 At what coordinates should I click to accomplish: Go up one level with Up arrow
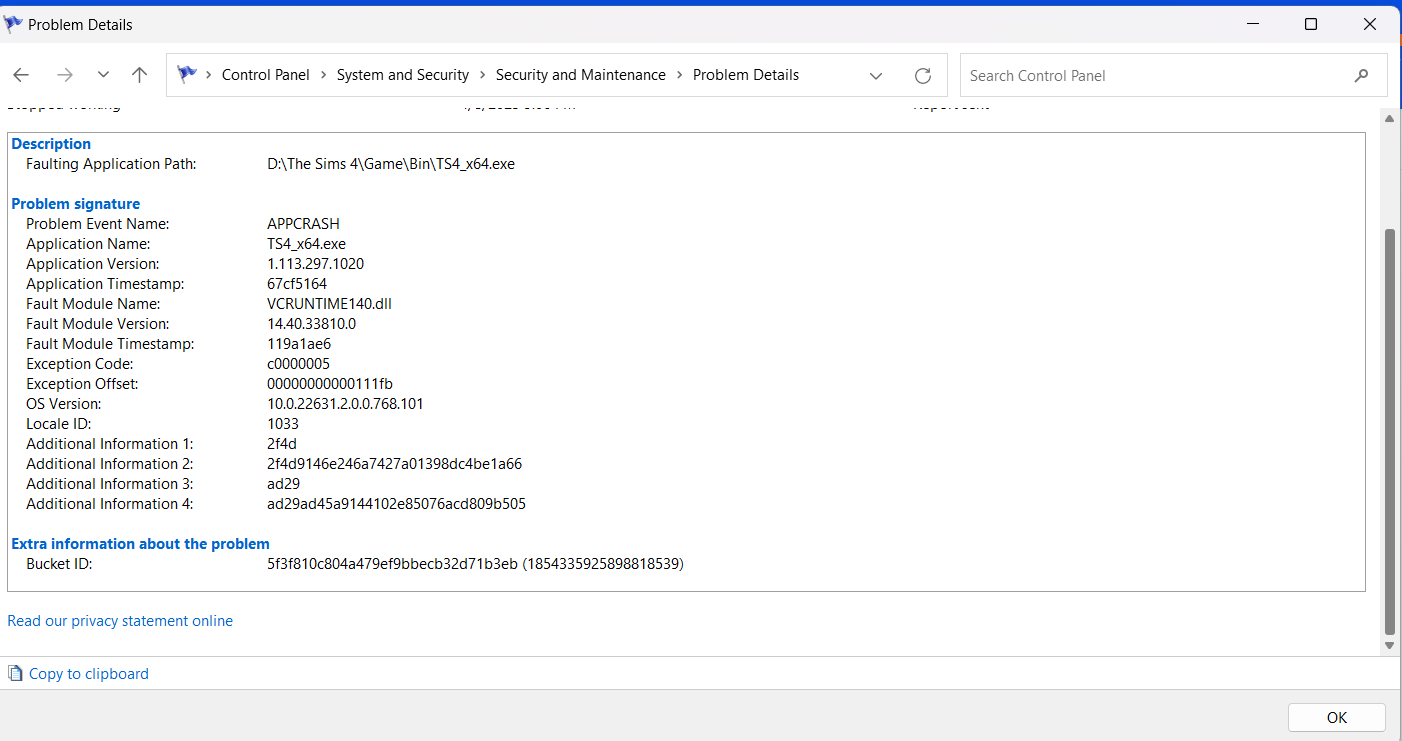140,75
